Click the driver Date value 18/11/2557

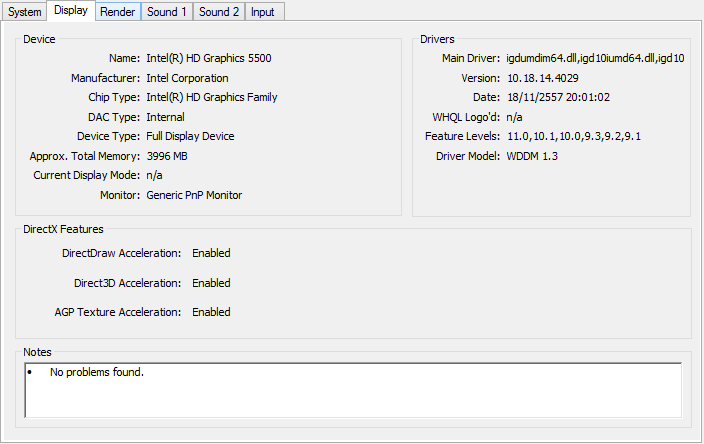pos(559,97)
